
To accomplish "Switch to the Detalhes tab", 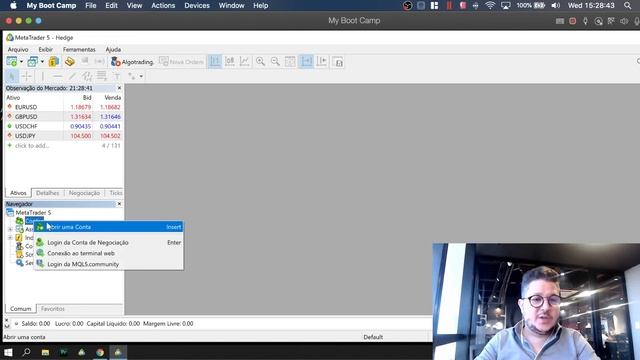I will (48, 193).
